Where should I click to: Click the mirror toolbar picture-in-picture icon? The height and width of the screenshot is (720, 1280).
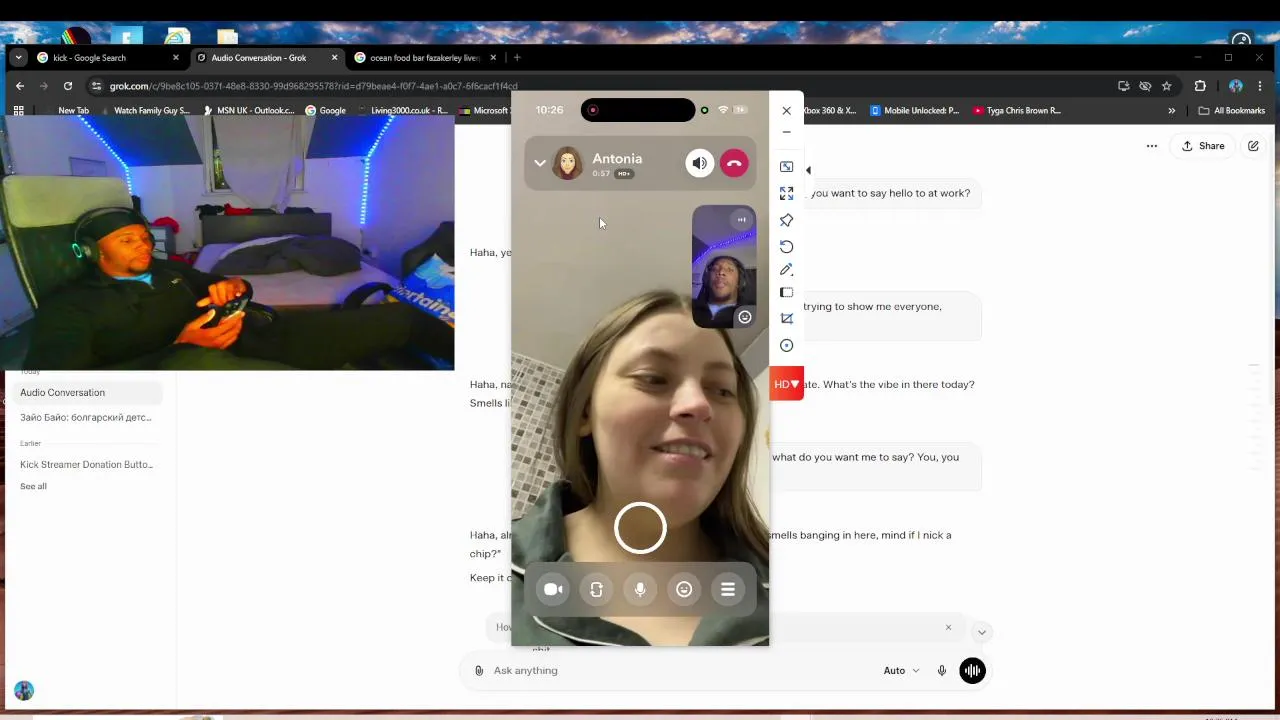click(787, 167)
